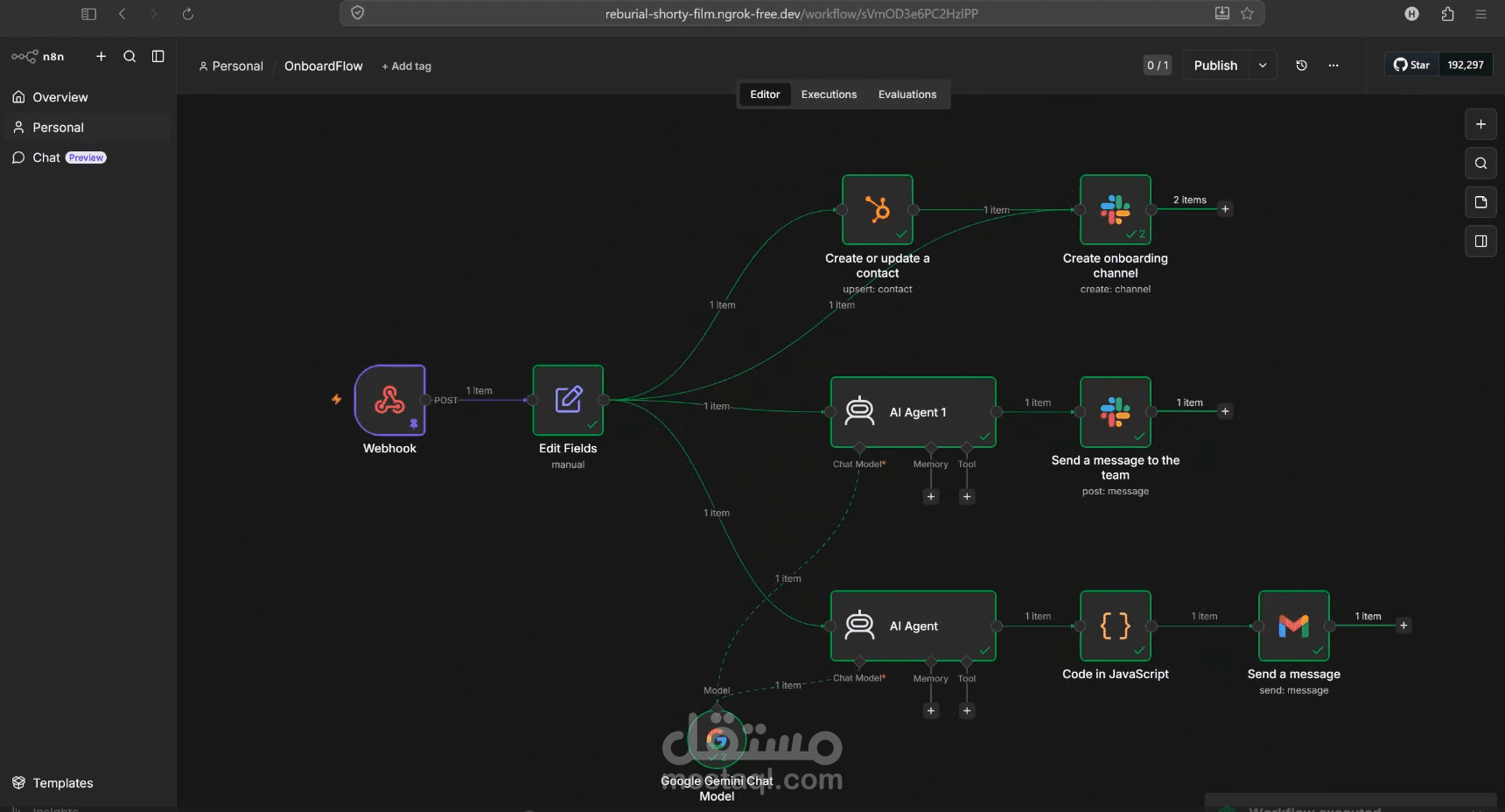
Task: Switch to the Editor tab
Action: click(765, 94)
